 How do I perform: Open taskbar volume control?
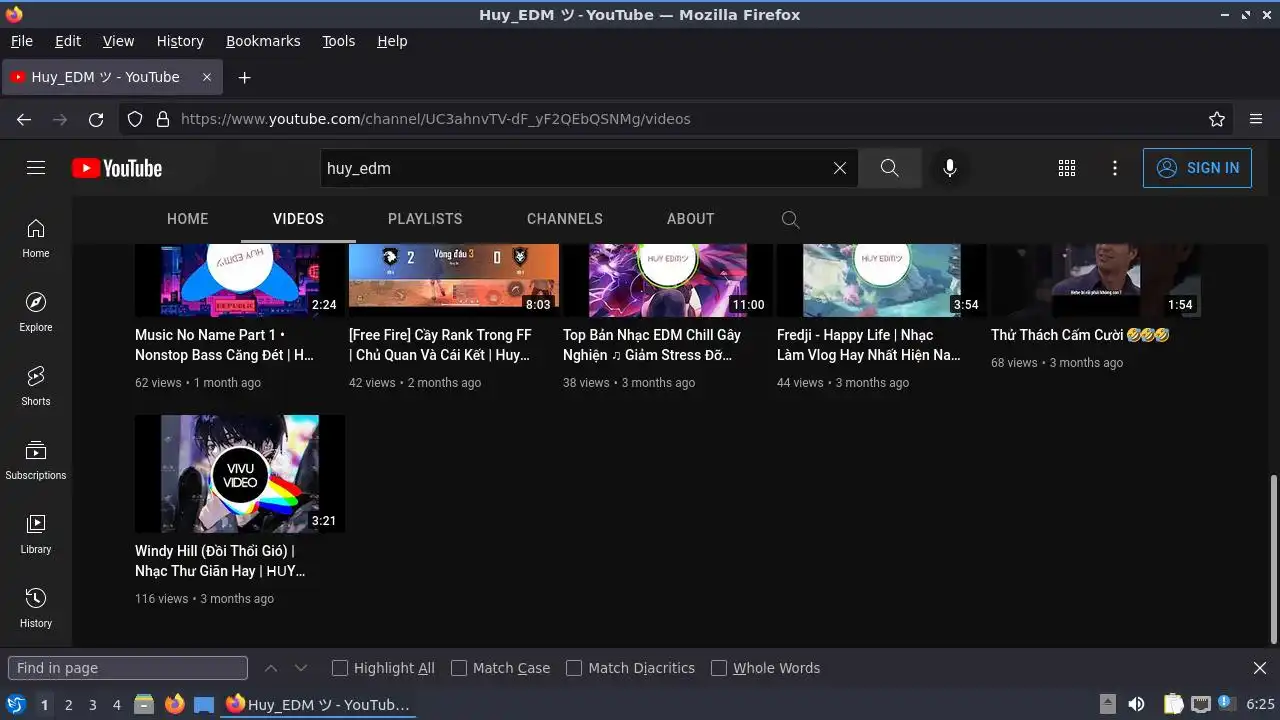click(x=1136, y=705)
